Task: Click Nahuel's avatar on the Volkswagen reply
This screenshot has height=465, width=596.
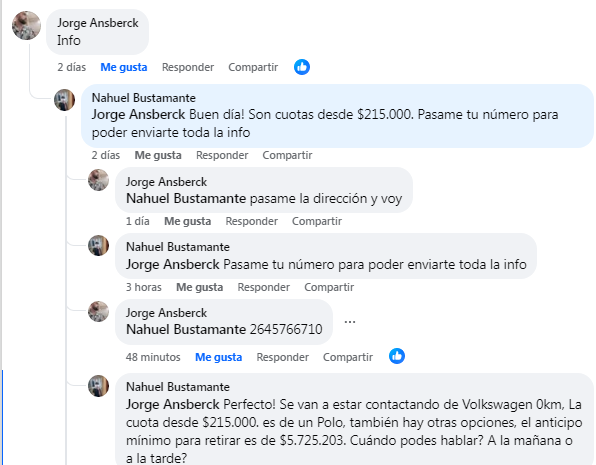Action: [x=98, y=386]
